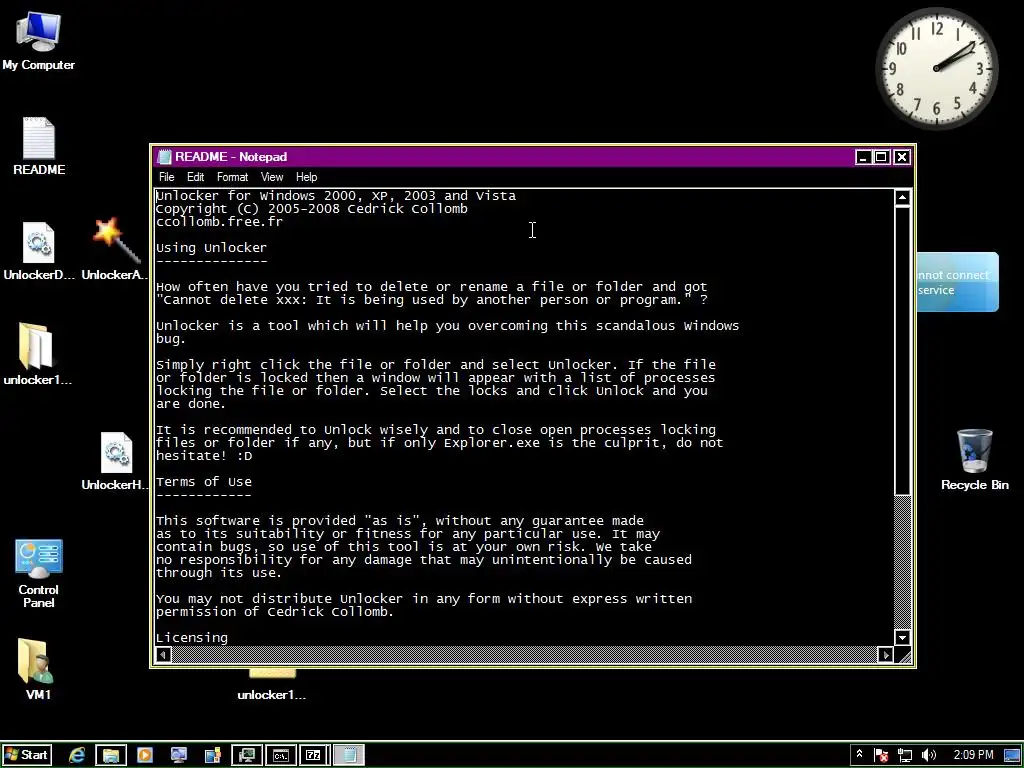The image size is (1024, 768).
Task: Place cursor on 'Terms of Use' heading
Action: [x=204, y=481]
